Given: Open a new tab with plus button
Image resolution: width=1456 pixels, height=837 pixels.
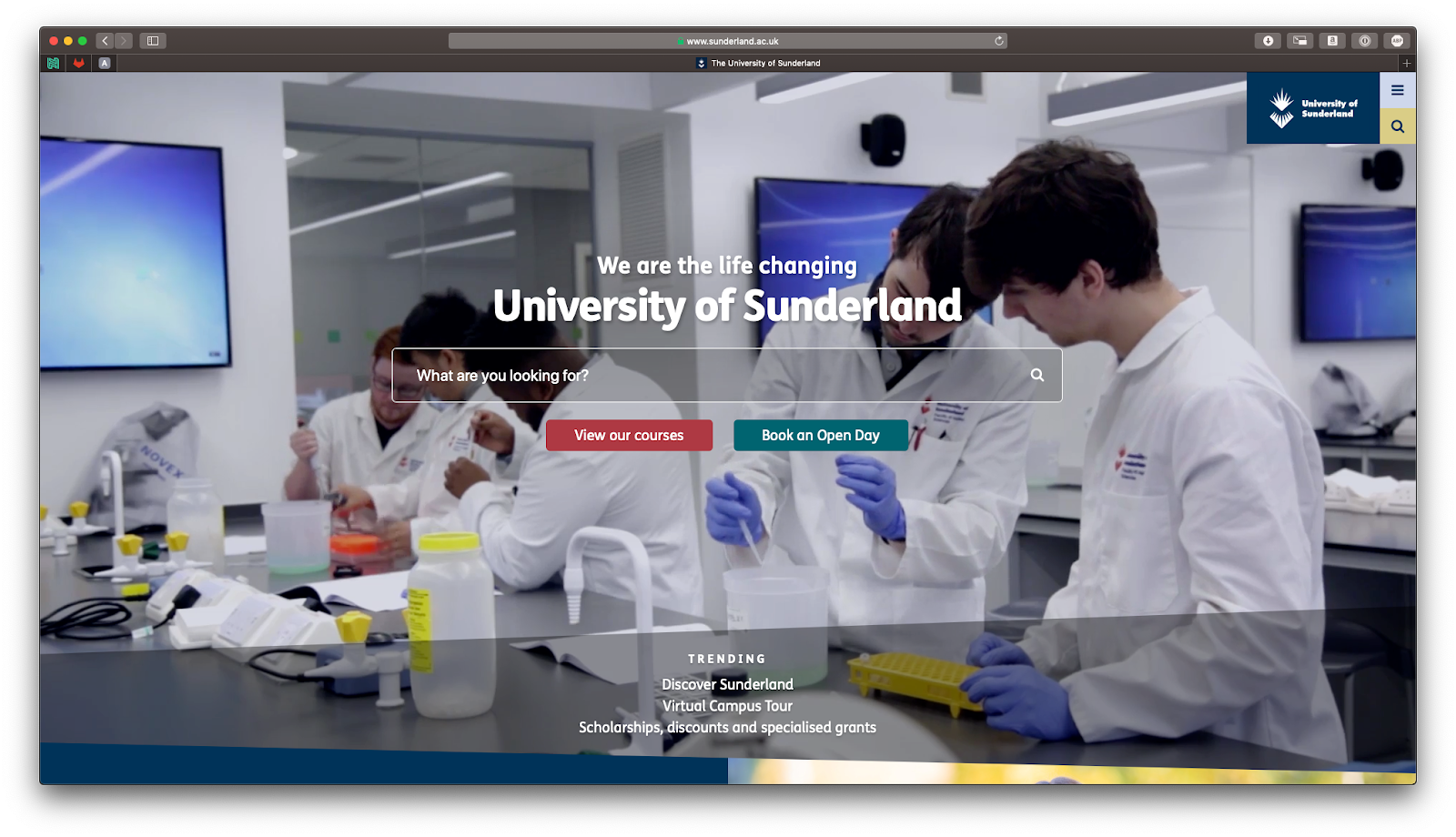Looking at the screenshot, I should tap(1406, 63).
